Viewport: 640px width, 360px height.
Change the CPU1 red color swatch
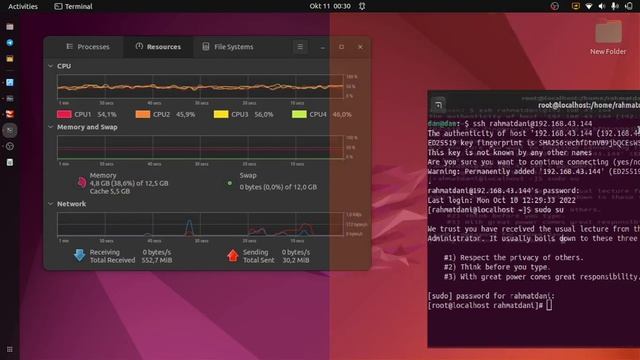(x=64, y=114)
